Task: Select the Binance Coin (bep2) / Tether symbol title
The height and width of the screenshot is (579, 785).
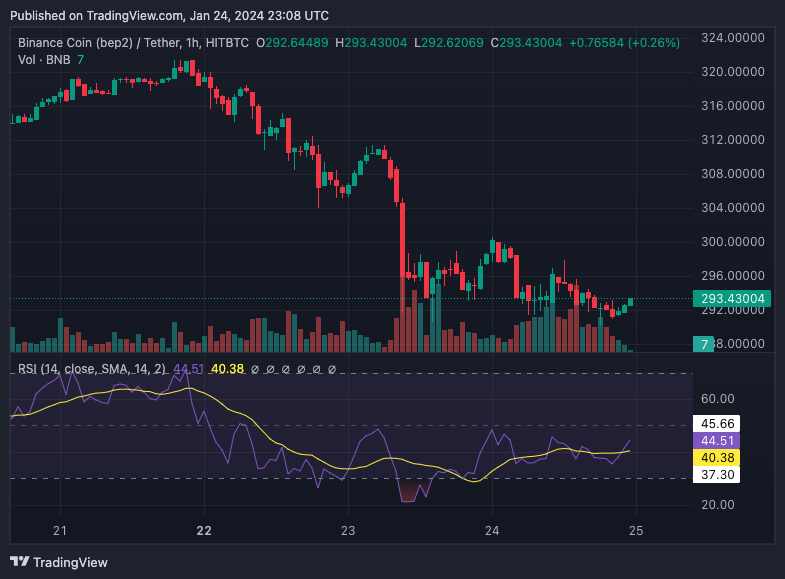Action: (x=133, y=43)
